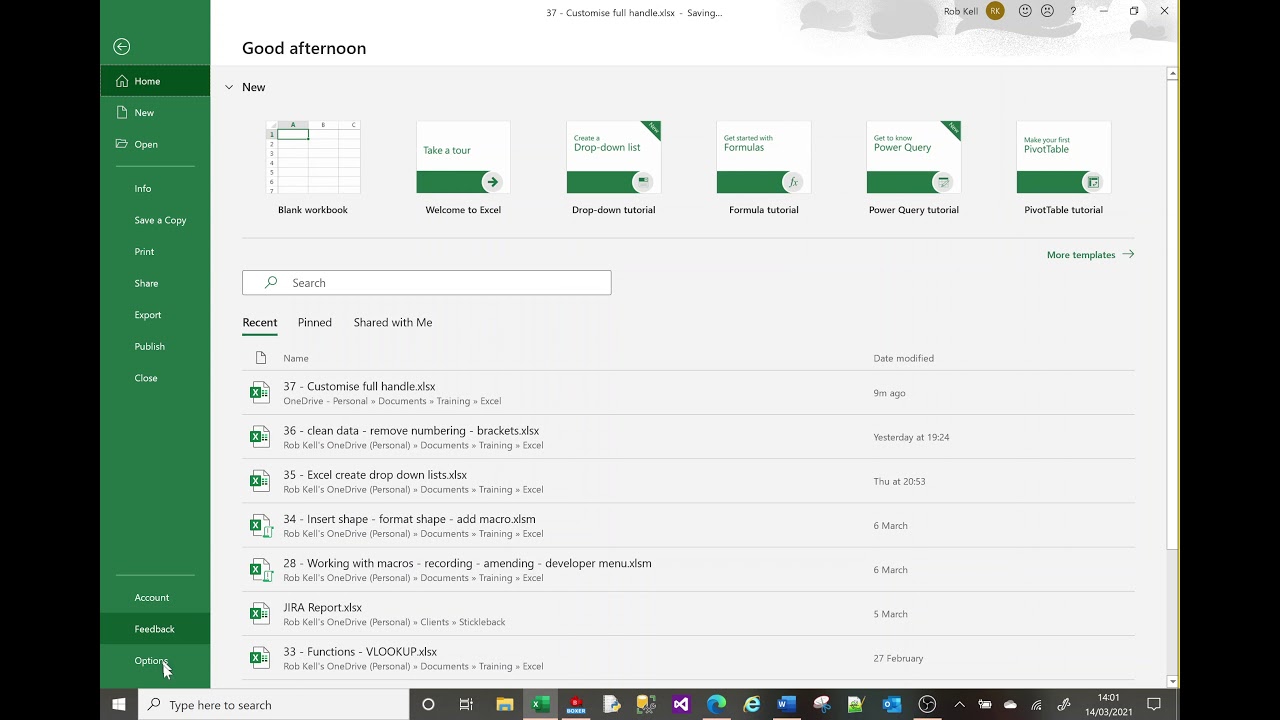Choose Publish in the sidebar

(x=155, y=346)
